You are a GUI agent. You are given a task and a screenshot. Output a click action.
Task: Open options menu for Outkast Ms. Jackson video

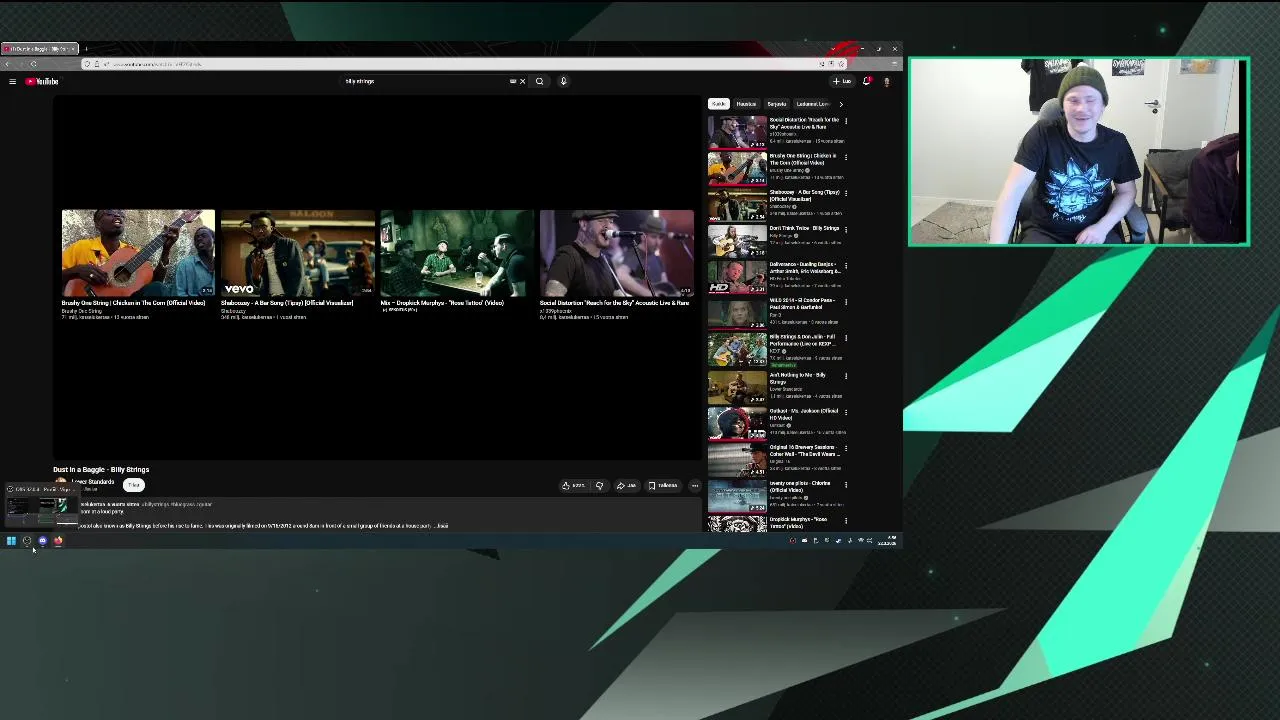pyautogui.click(x=846, y=412)
